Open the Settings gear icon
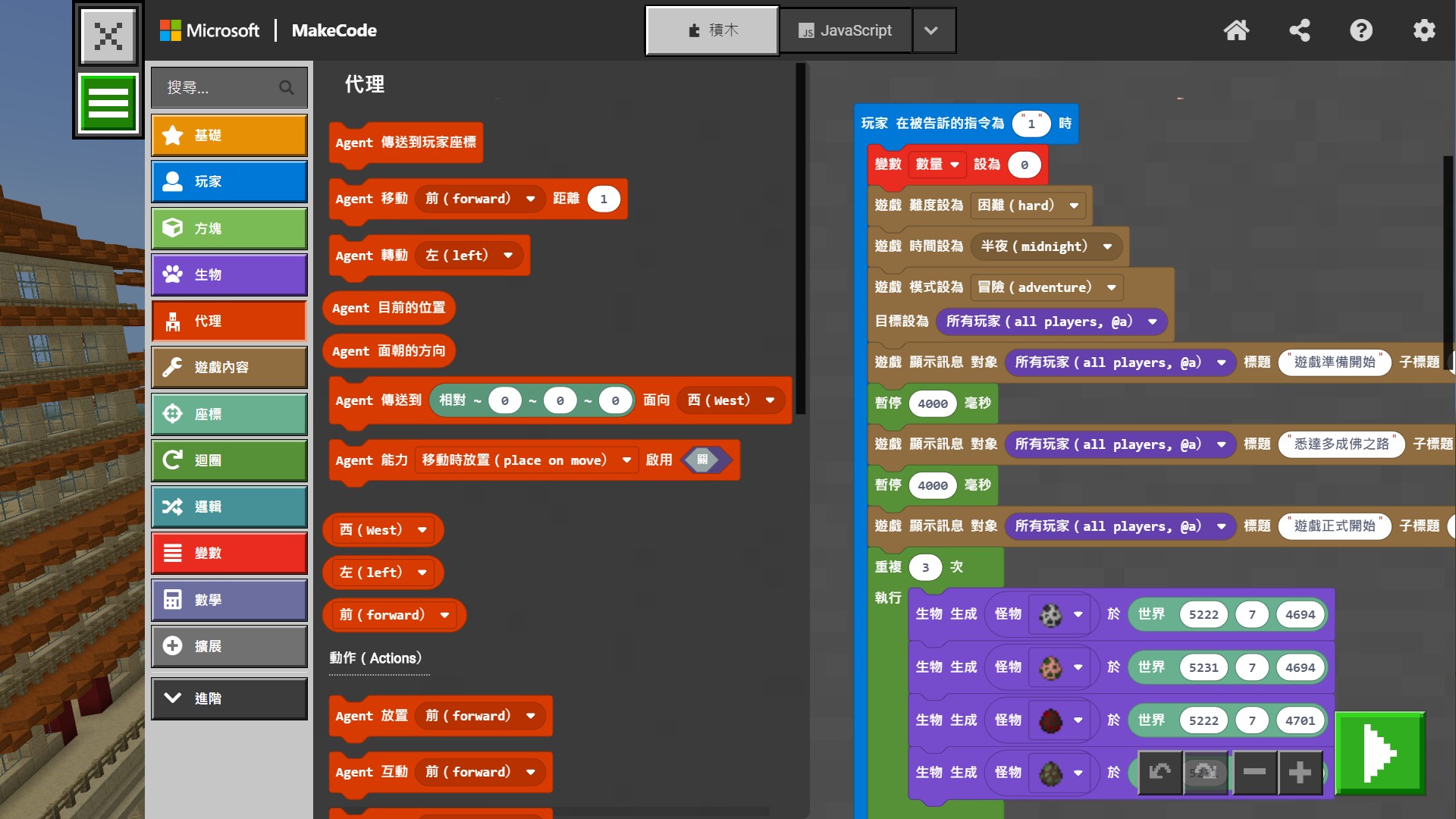This screenshot has height=819, width=1456. pyautogui.click(x=1424, y=30)
